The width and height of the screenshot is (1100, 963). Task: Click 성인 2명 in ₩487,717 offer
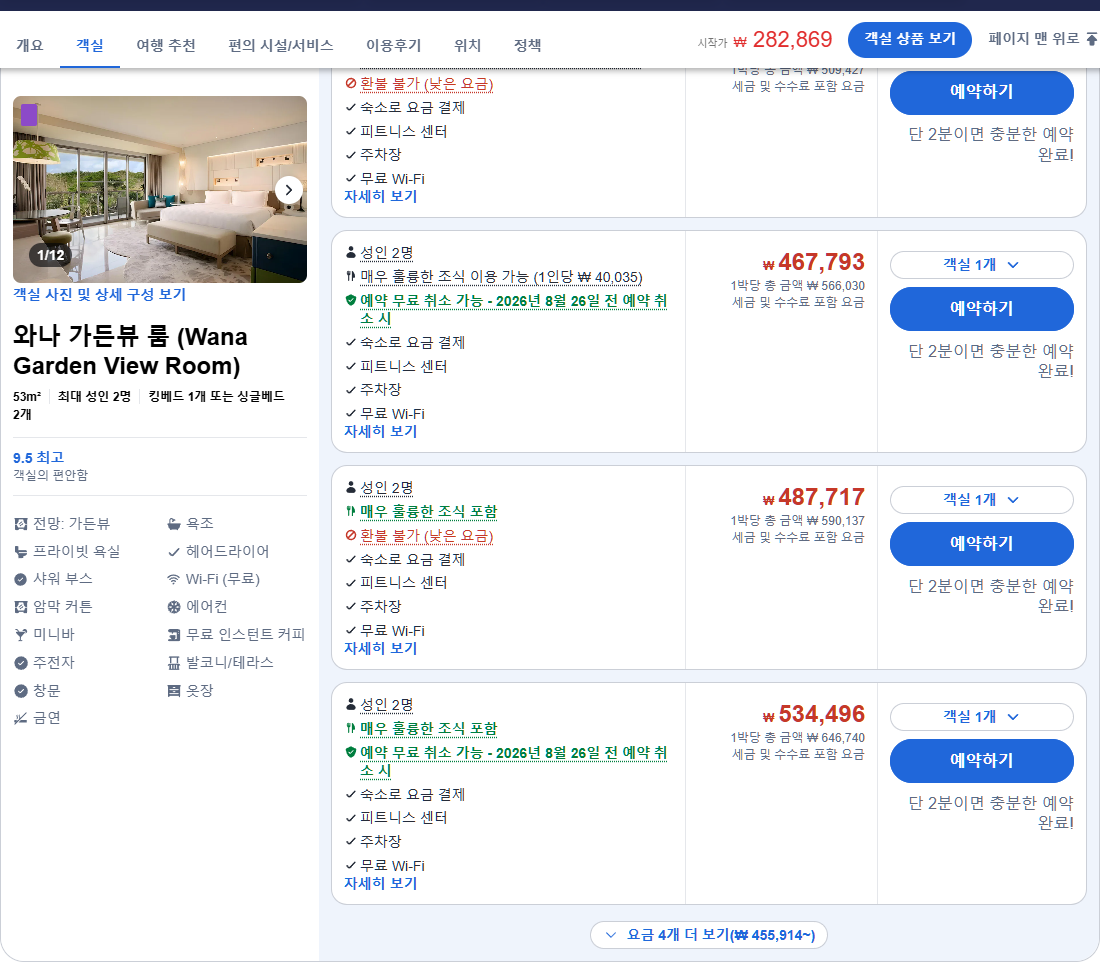(387, 487)
